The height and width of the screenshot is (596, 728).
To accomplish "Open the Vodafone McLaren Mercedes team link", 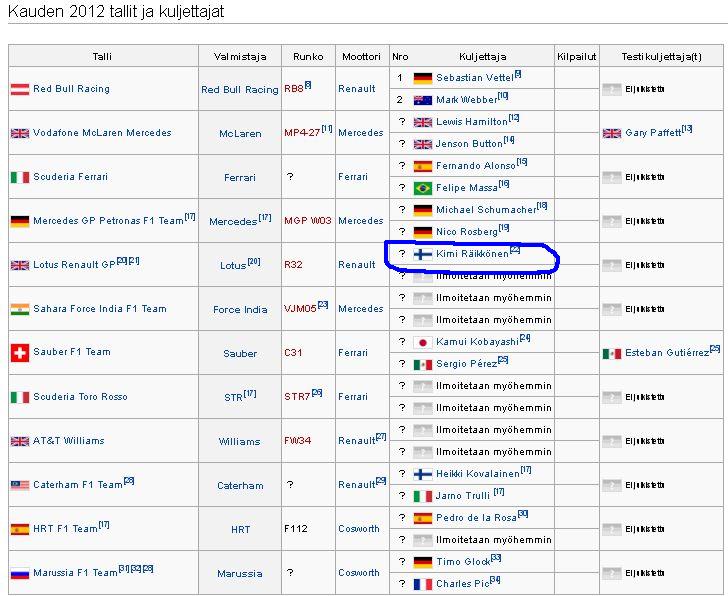I will click(x=102, y=133).
